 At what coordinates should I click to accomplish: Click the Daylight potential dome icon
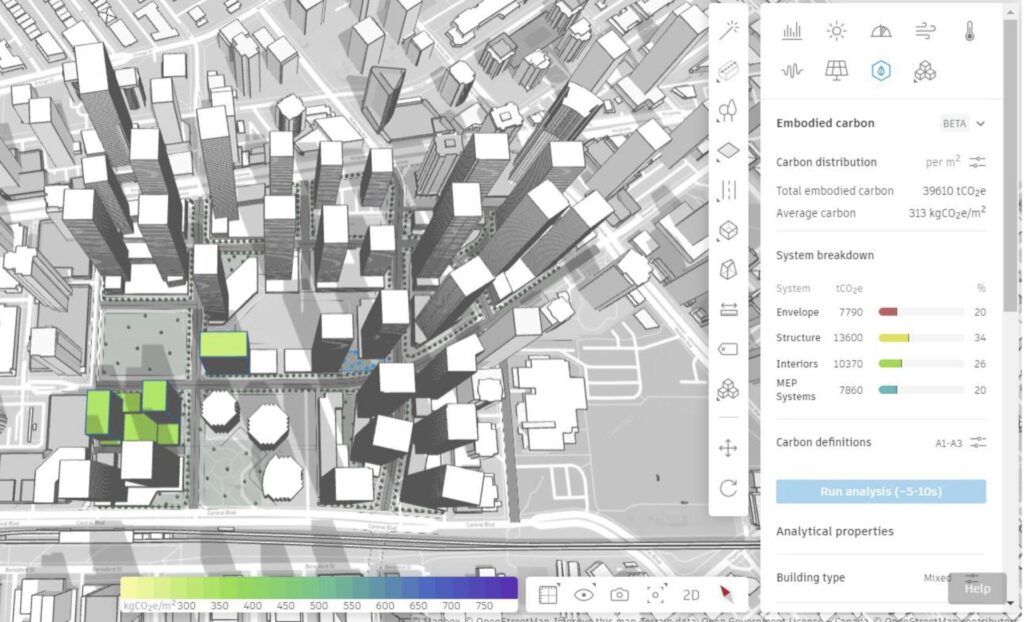[881, 31]
